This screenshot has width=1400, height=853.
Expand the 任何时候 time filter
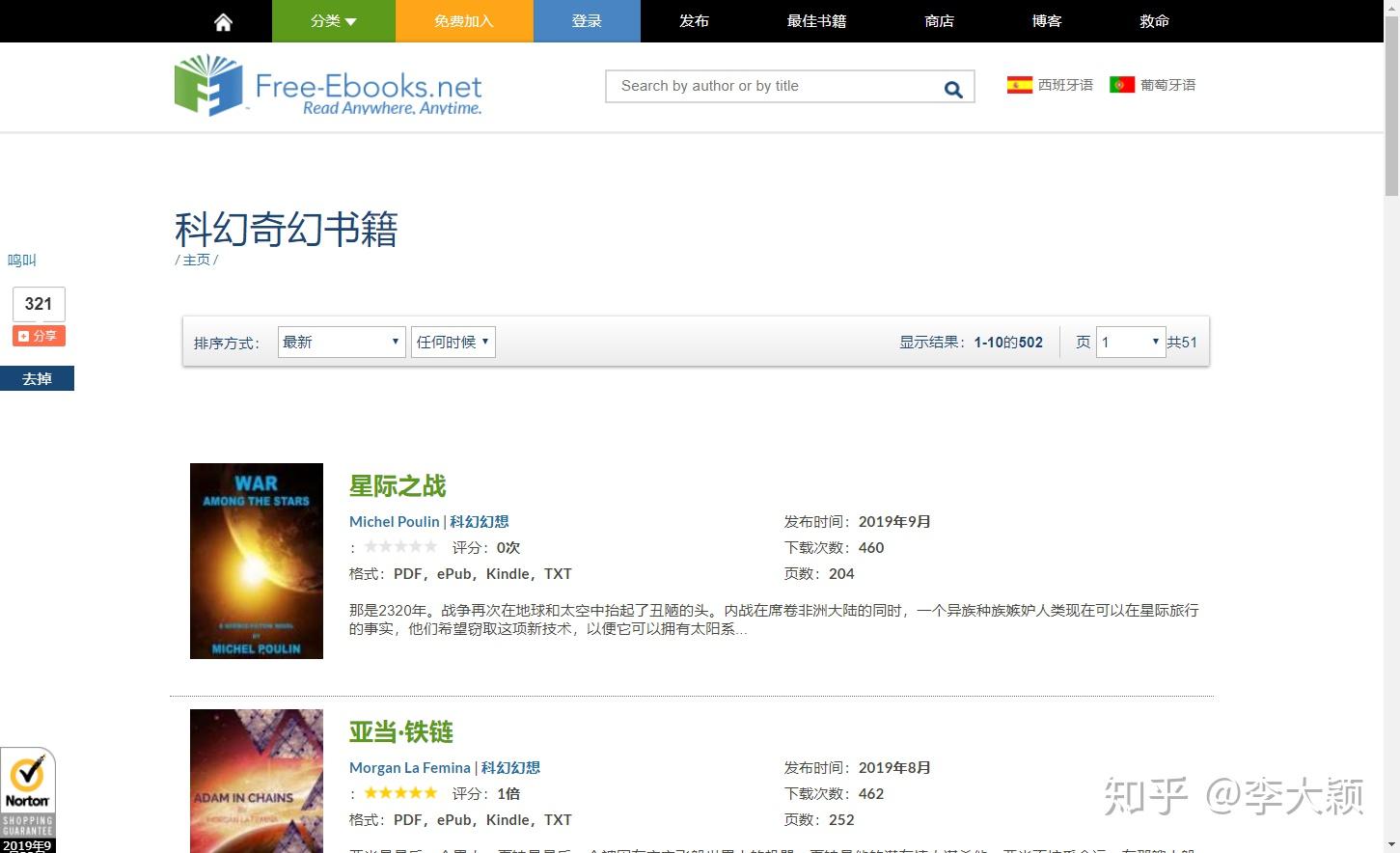point(453,342)
